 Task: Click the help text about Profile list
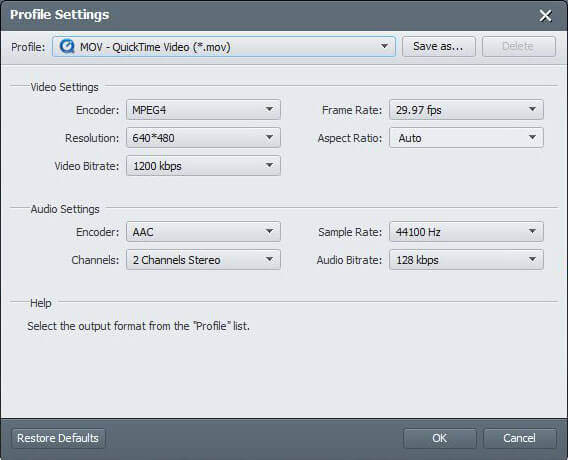click(138, 326)
